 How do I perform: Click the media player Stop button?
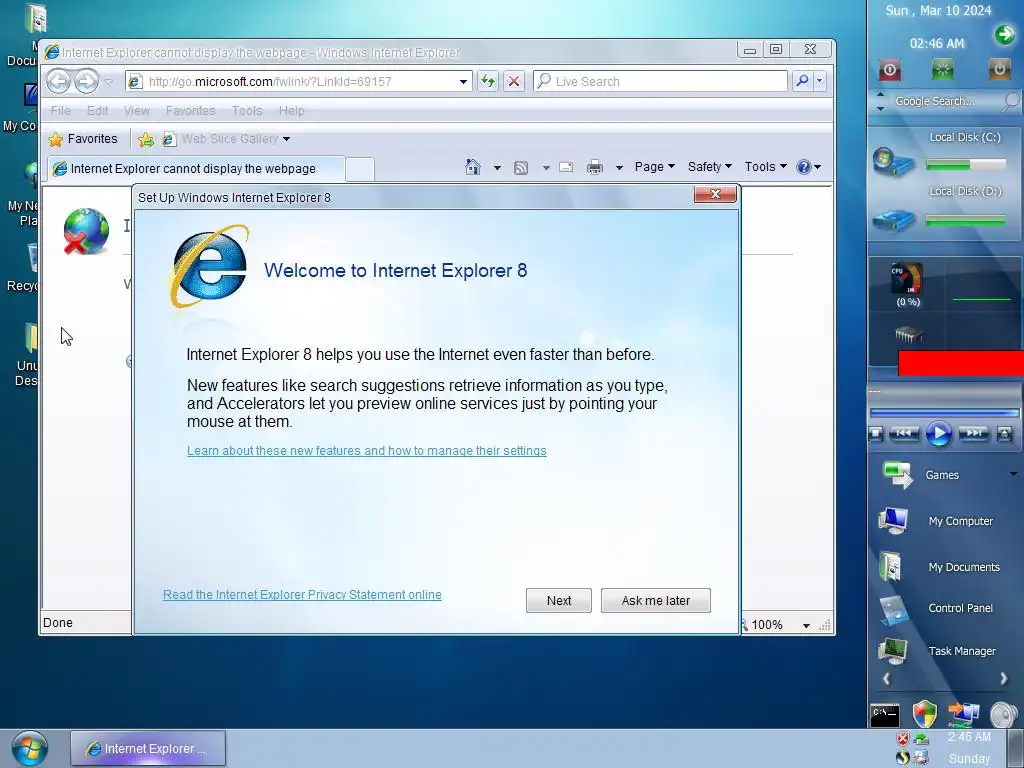(x=876, y=433)
